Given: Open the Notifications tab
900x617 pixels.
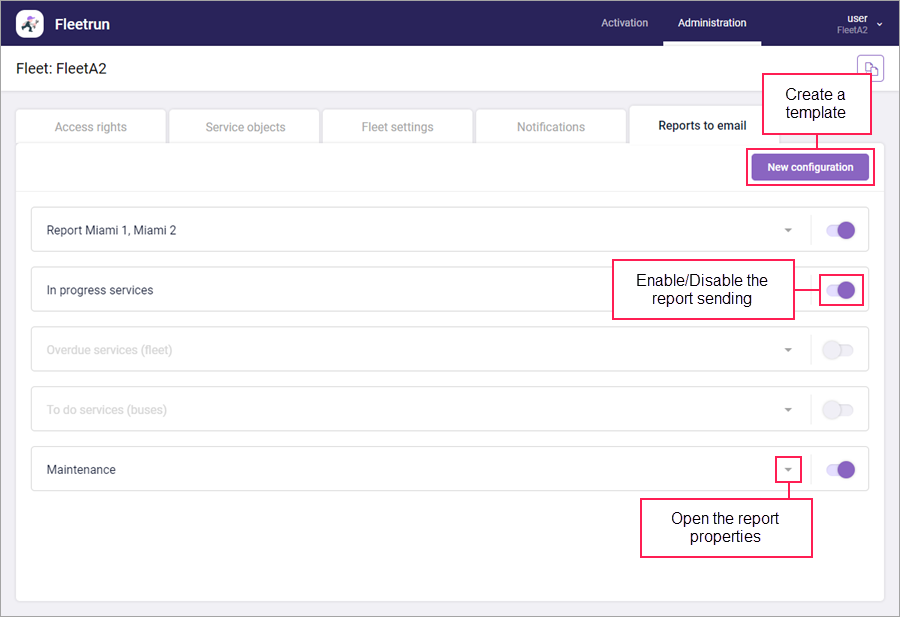Looking at the screenshot, I should [551, 127].
